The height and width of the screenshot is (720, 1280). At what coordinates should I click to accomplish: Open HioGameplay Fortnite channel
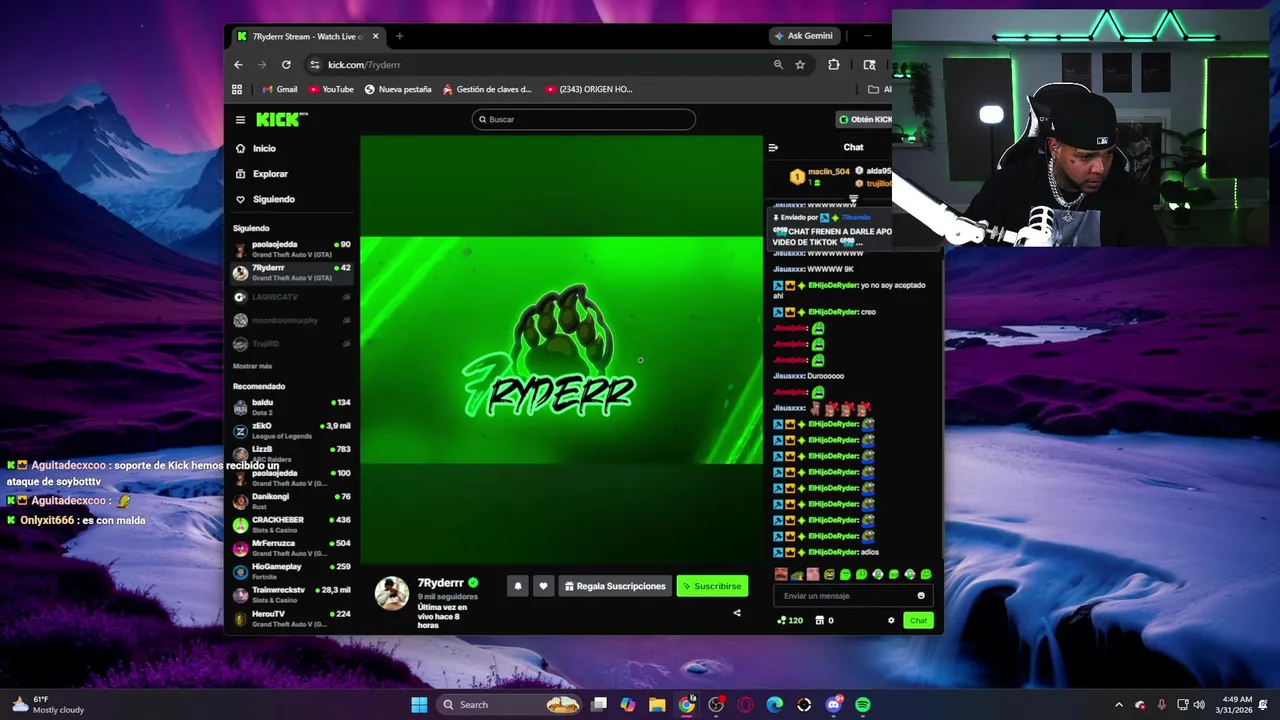point(292,572)
